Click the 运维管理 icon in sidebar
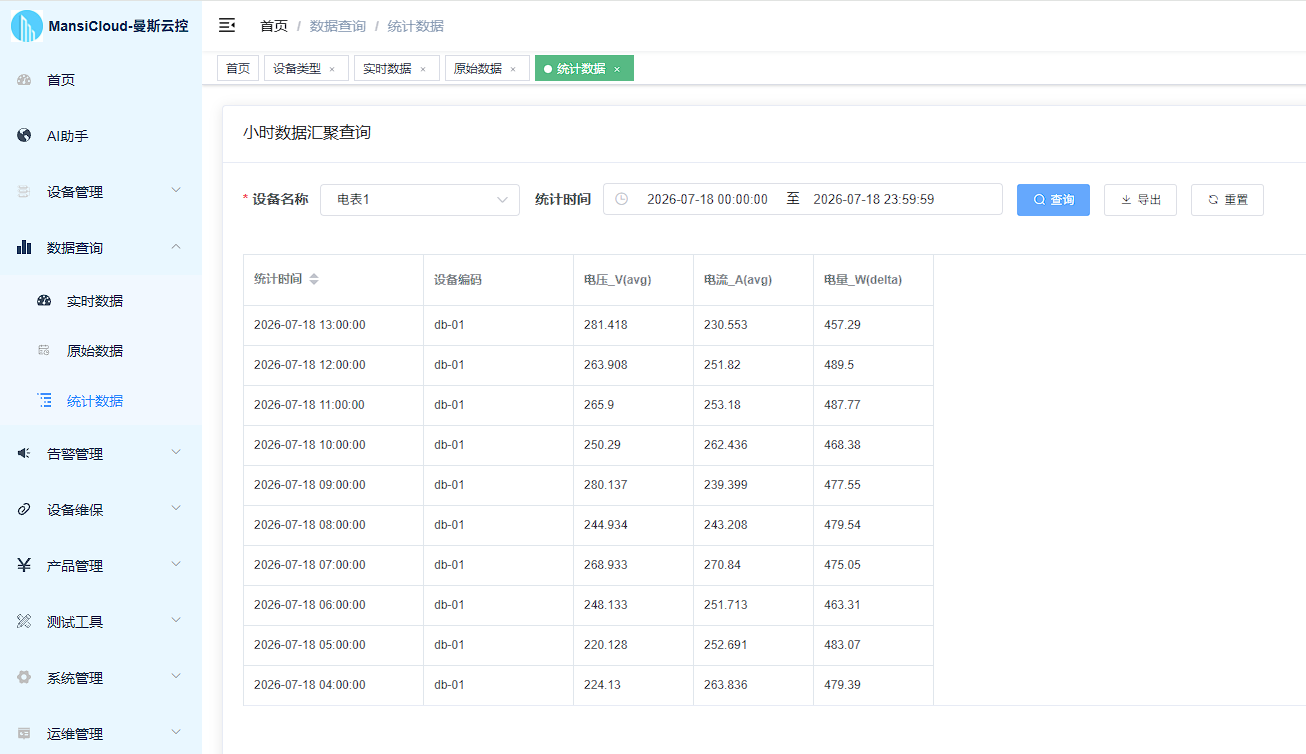Screen dimensions: 1306x754 tap(24, 733)
